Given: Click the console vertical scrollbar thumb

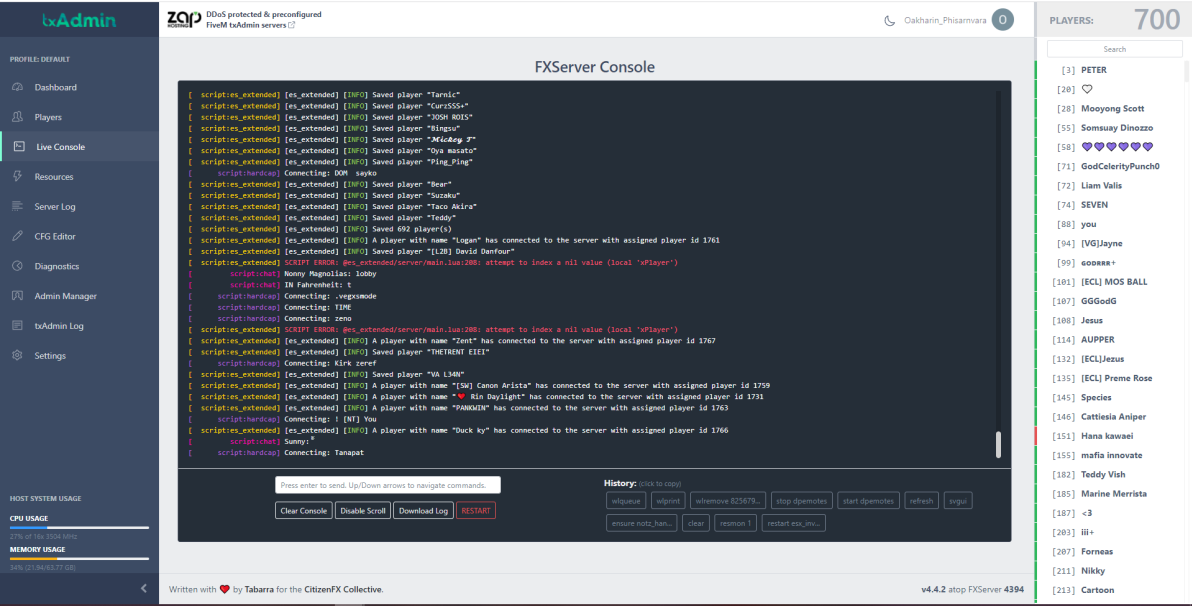Looking at the screenshot, I should (x=998, y=445).
